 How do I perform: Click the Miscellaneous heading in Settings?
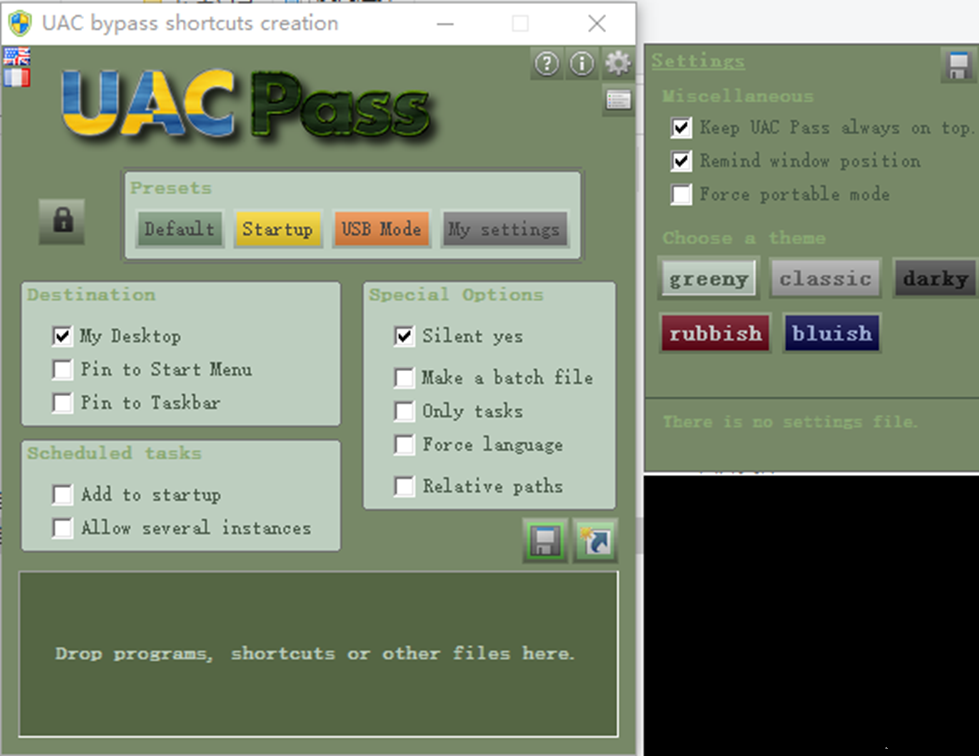(x=738, y=96)
